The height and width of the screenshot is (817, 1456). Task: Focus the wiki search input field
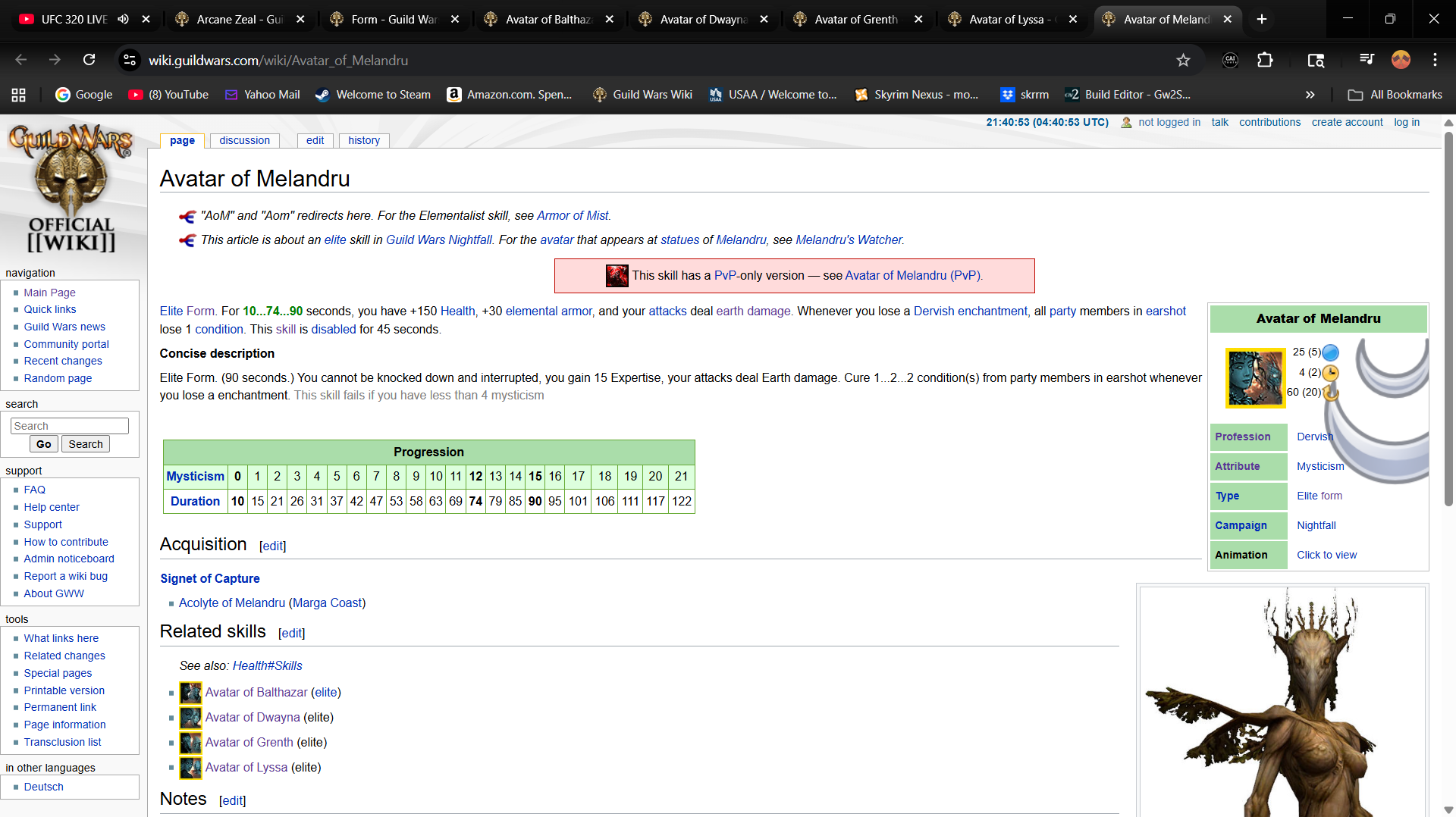pyautogui.click(x=70, y=426)
